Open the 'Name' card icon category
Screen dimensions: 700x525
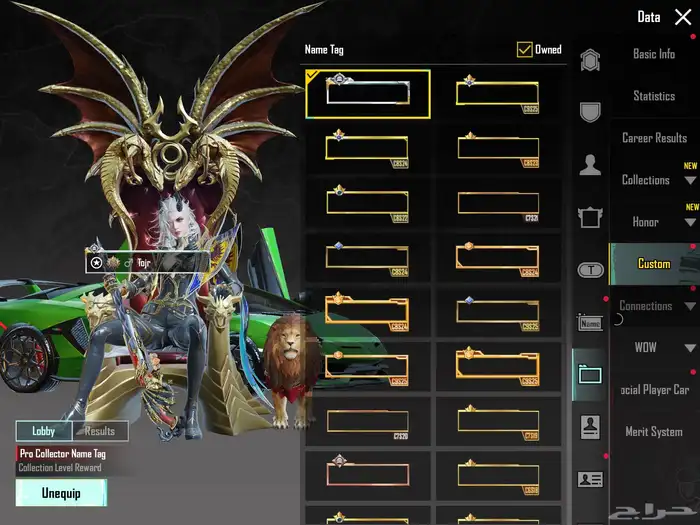tap(590, 323)
